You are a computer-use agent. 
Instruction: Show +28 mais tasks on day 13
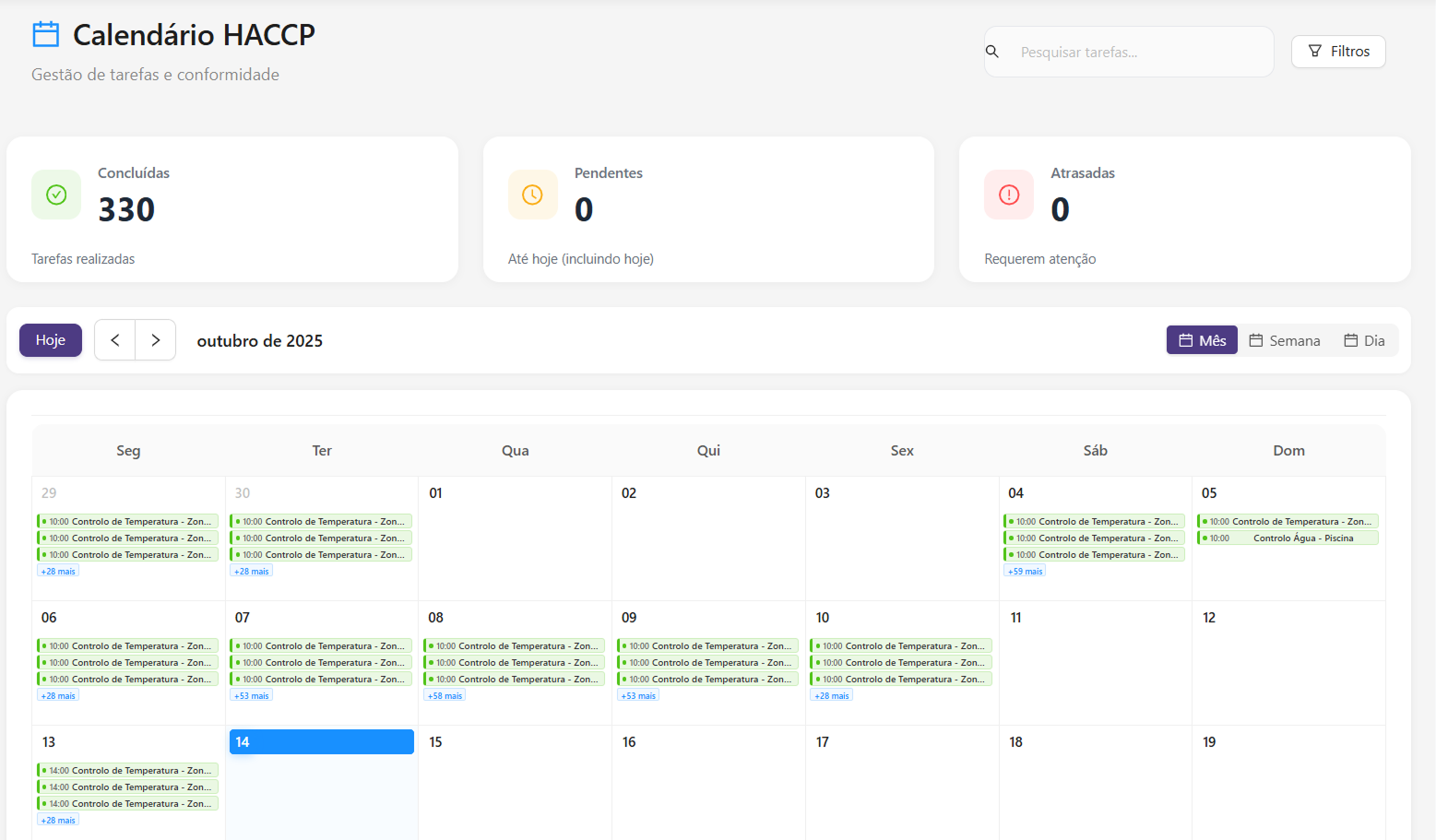[x=58, y=821]
